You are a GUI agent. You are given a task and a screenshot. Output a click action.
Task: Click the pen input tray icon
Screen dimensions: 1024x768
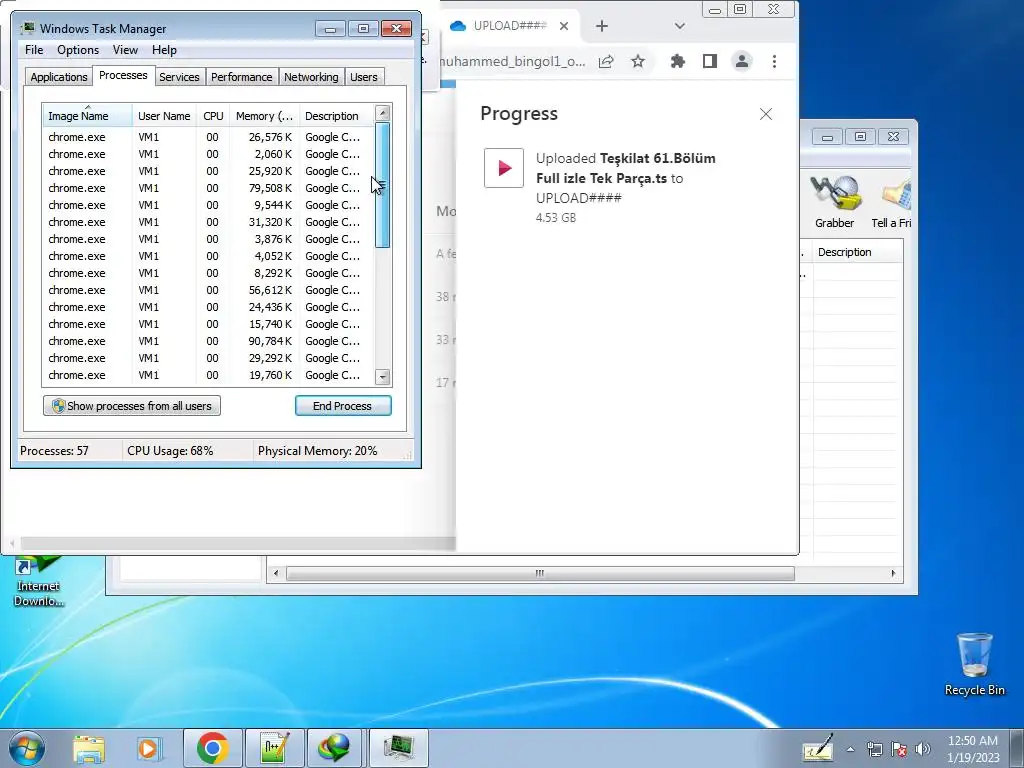(x=818, y=748)
